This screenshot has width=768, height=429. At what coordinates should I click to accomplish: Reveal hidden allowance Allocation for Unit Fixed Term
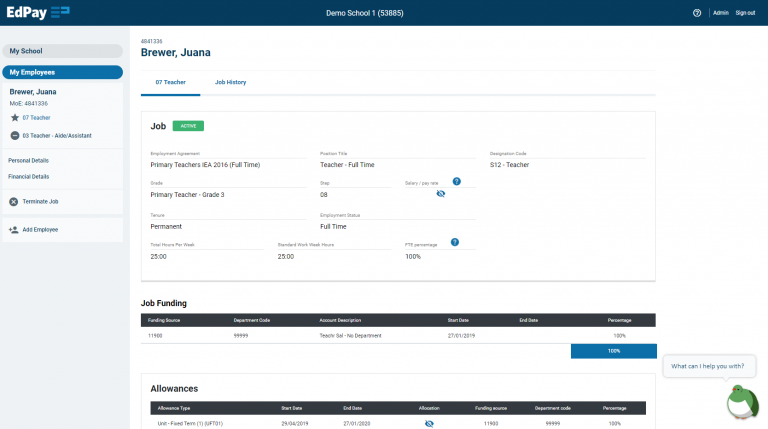point(429,424)
